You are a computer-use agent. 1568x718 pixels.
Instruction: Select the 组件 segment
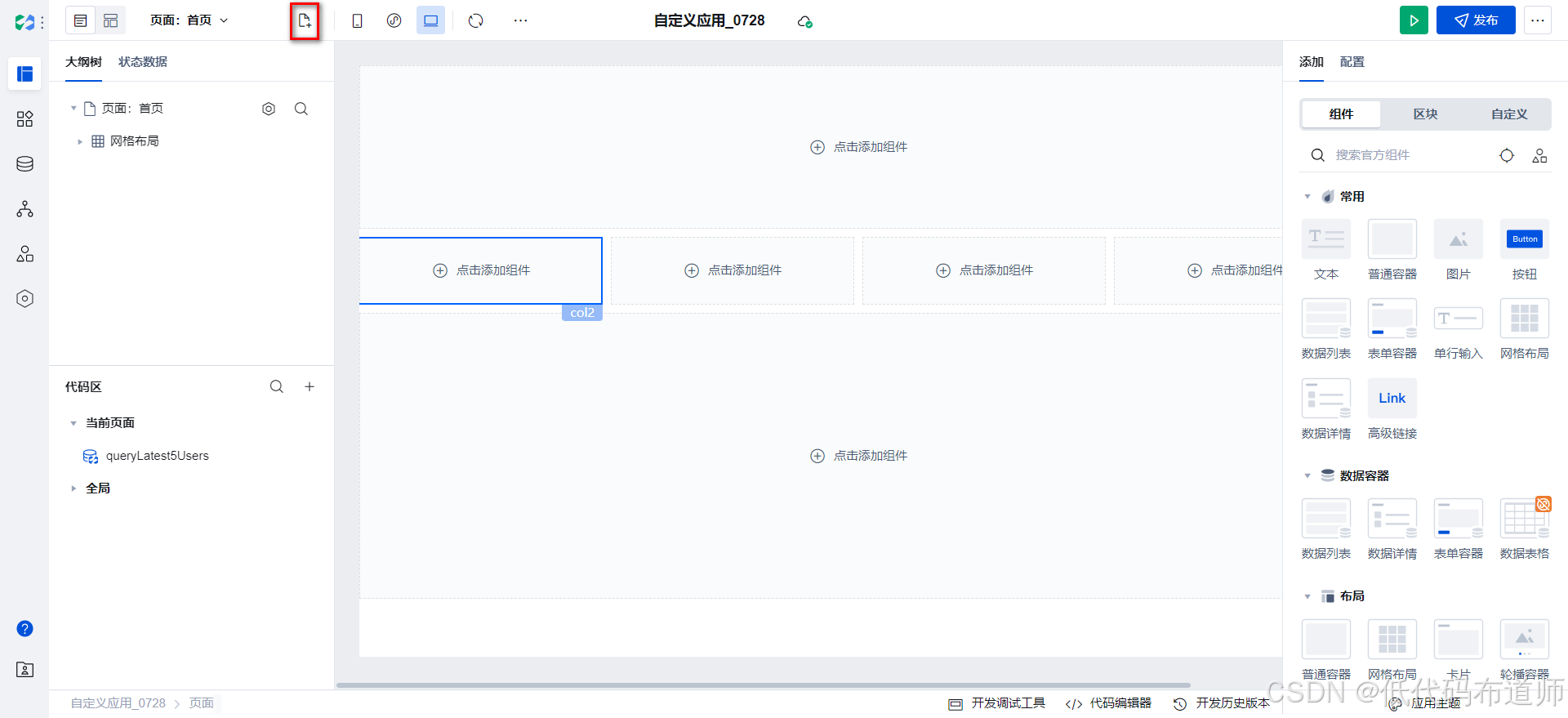[1341, 114]
